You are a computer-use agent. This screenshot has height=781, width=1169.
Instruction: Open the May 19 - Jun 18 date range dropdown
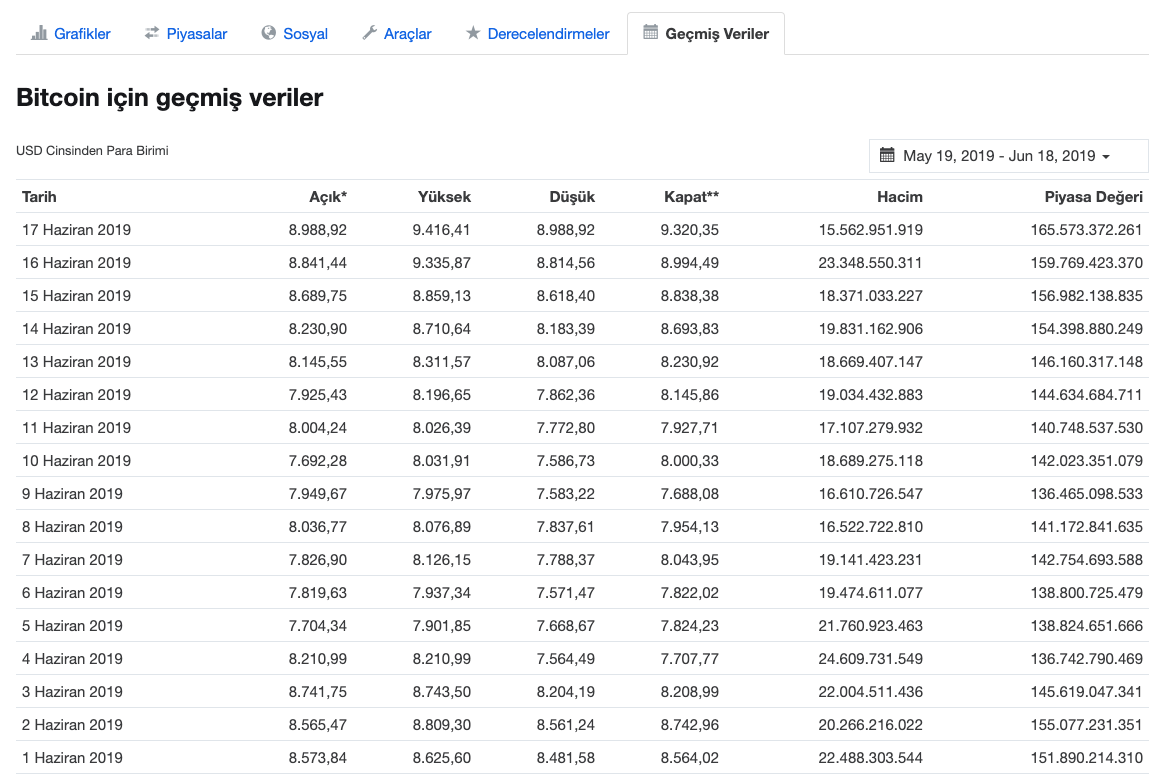point(999,156)
